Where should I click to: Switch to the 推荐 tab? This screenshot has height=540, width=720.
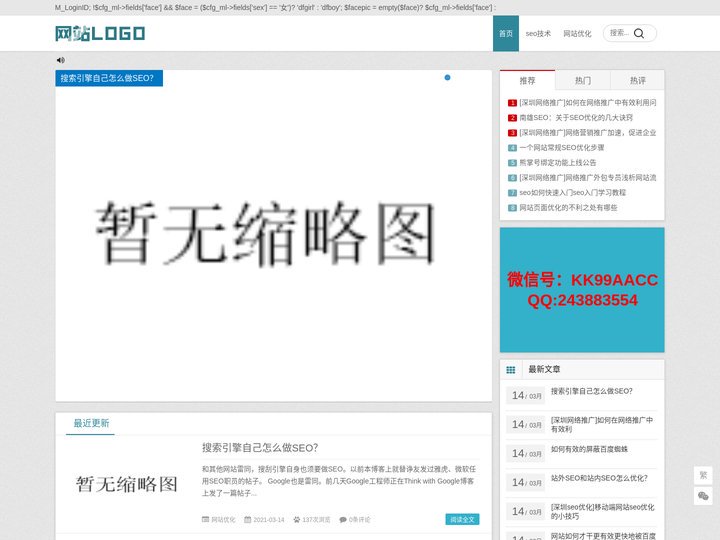(527, 80)
